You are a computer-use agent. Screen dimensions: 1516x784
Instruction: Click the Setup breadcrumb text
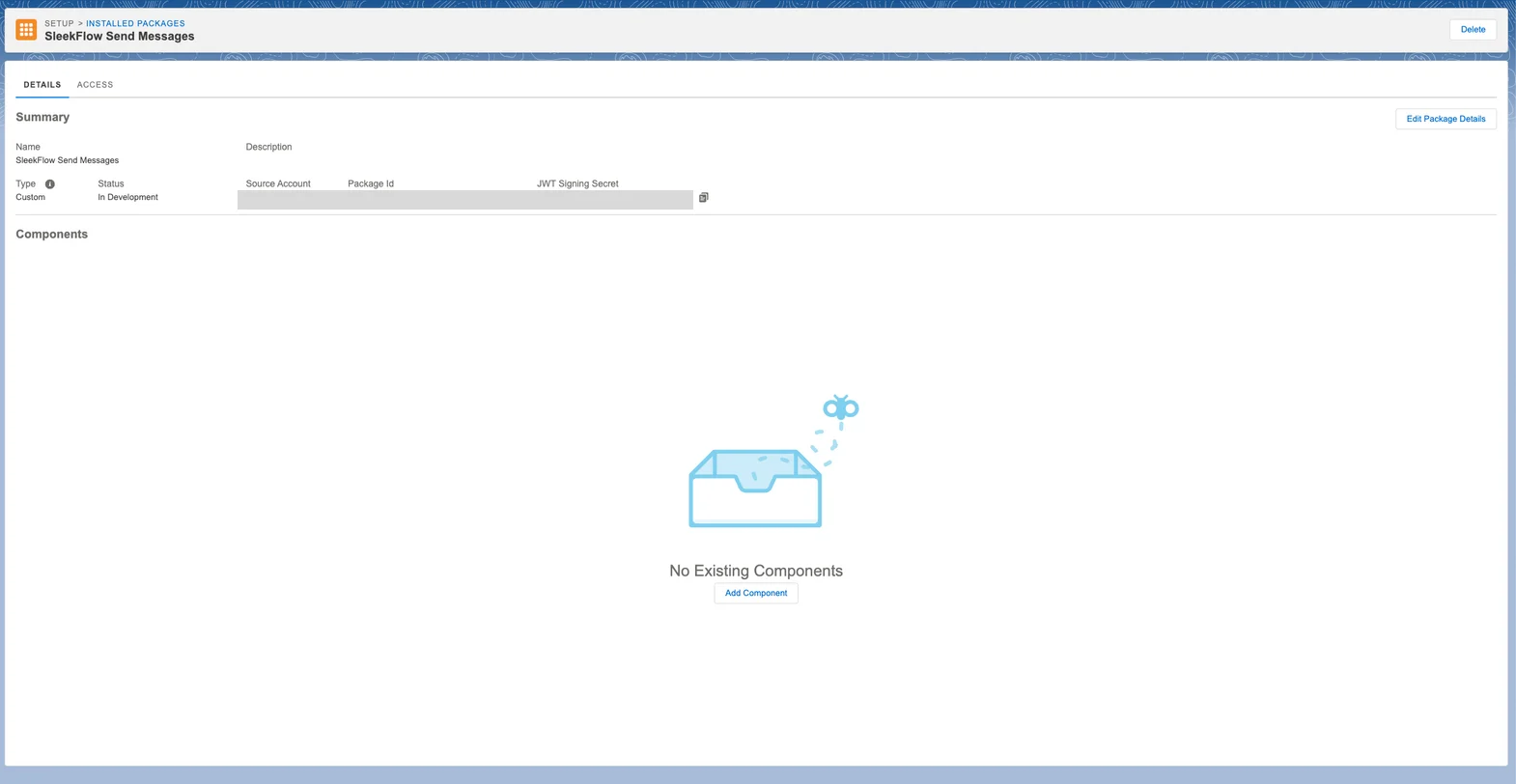tap(59, 23)
